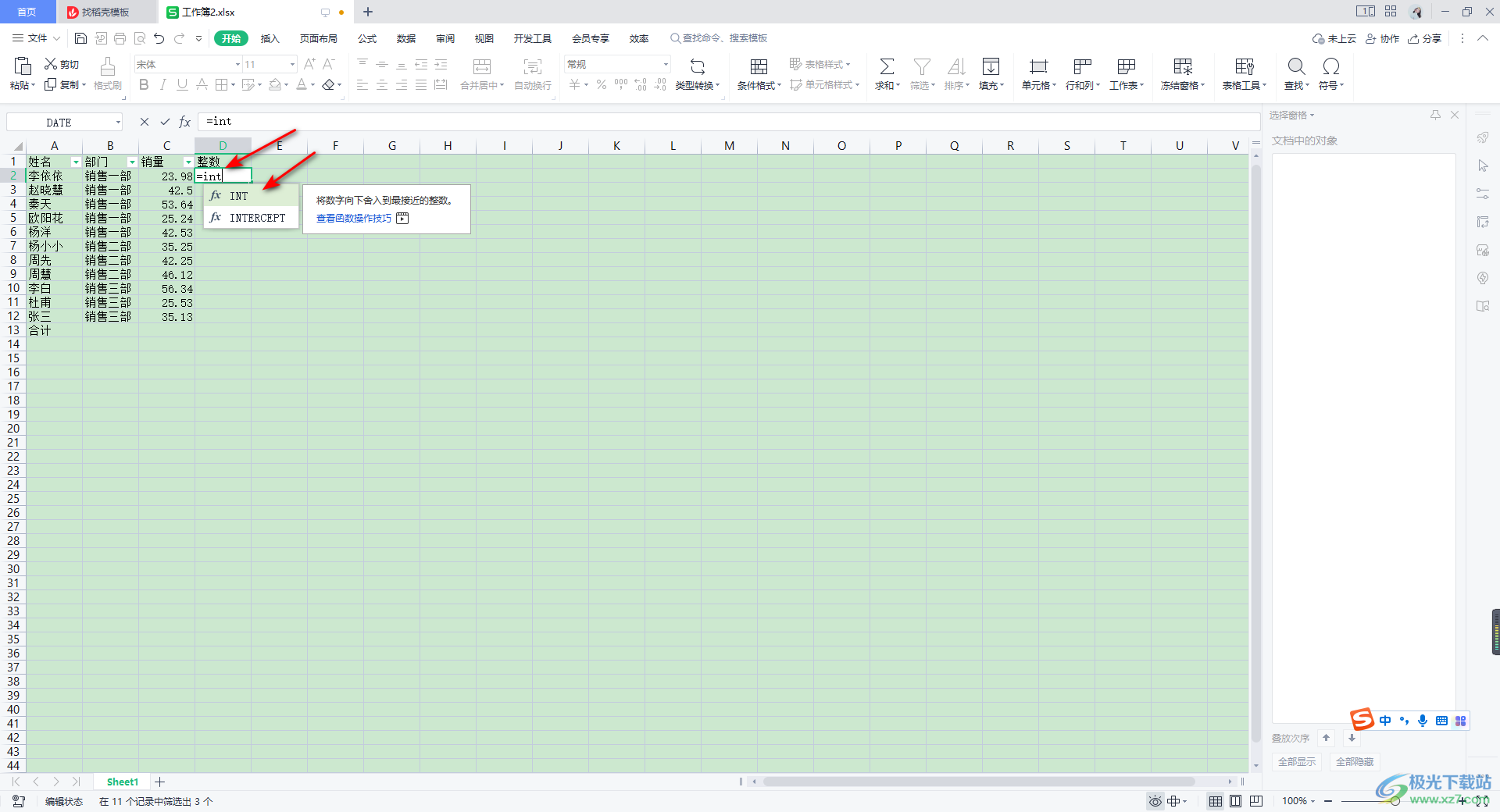Open the Symbol omega tool

[x=1331, y=66]
